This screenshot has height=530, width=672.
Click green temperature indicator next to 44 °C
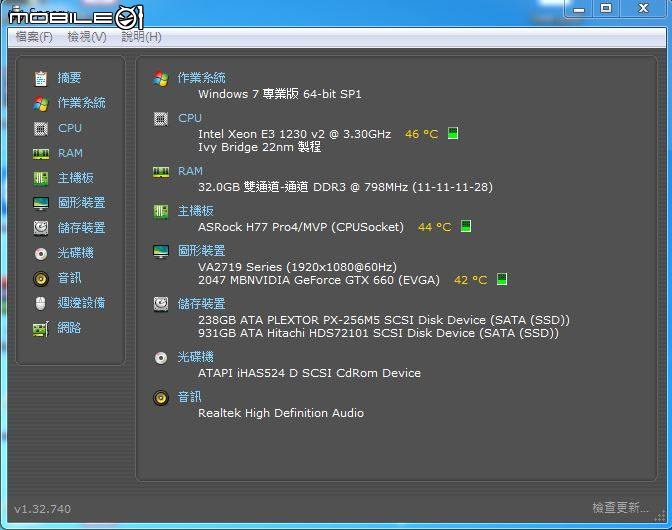coord(465,226)
